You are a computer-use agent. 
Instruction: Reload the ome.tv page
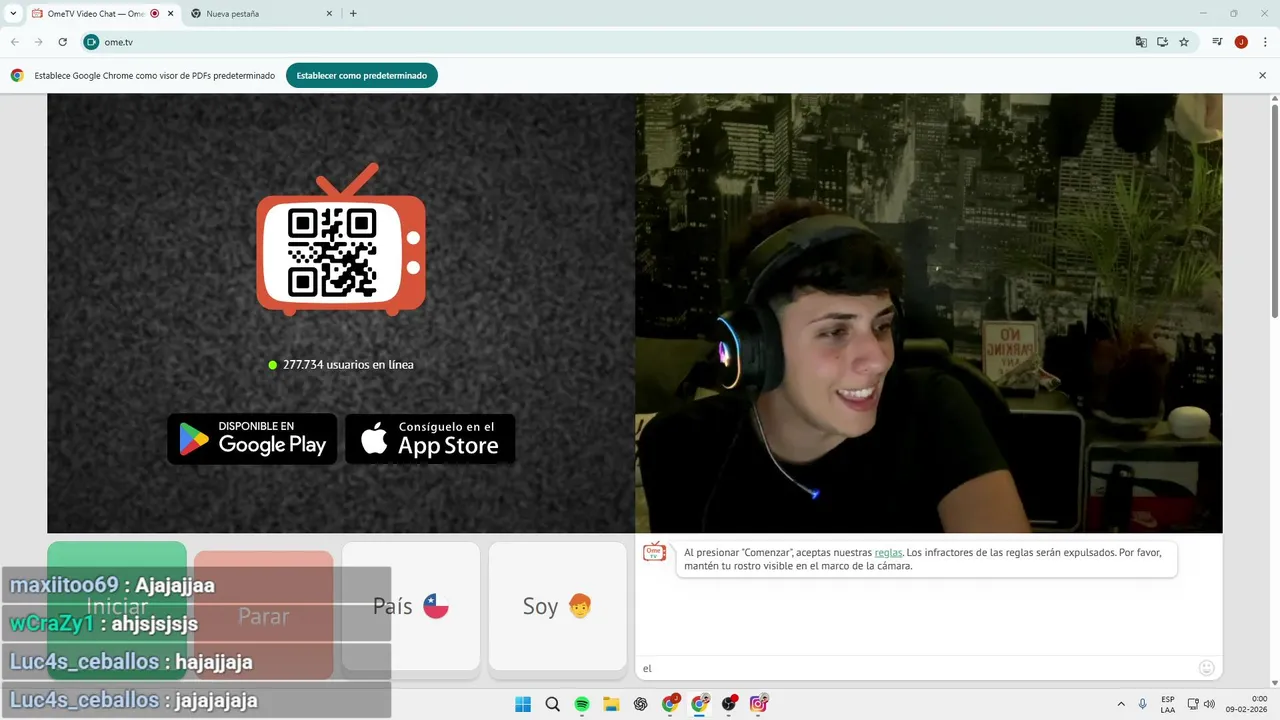tap(63, 42)
